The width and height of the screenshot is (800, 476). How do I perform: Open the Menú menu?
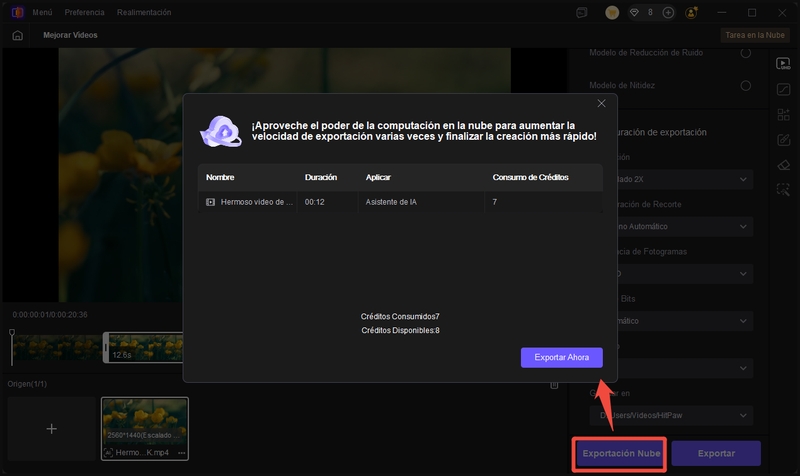(42, 12)
